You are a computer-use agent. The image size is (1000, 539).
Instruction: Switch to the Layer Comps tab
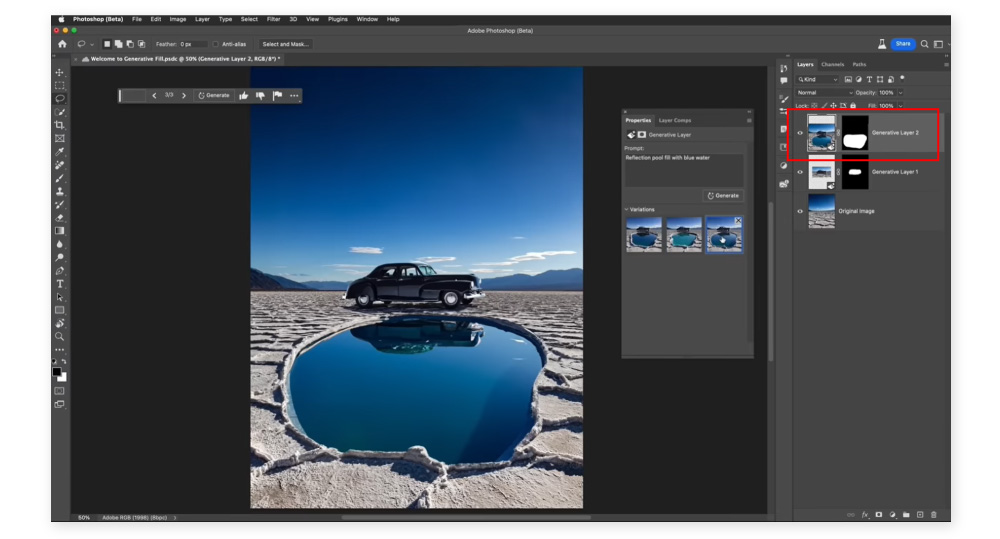675,121
